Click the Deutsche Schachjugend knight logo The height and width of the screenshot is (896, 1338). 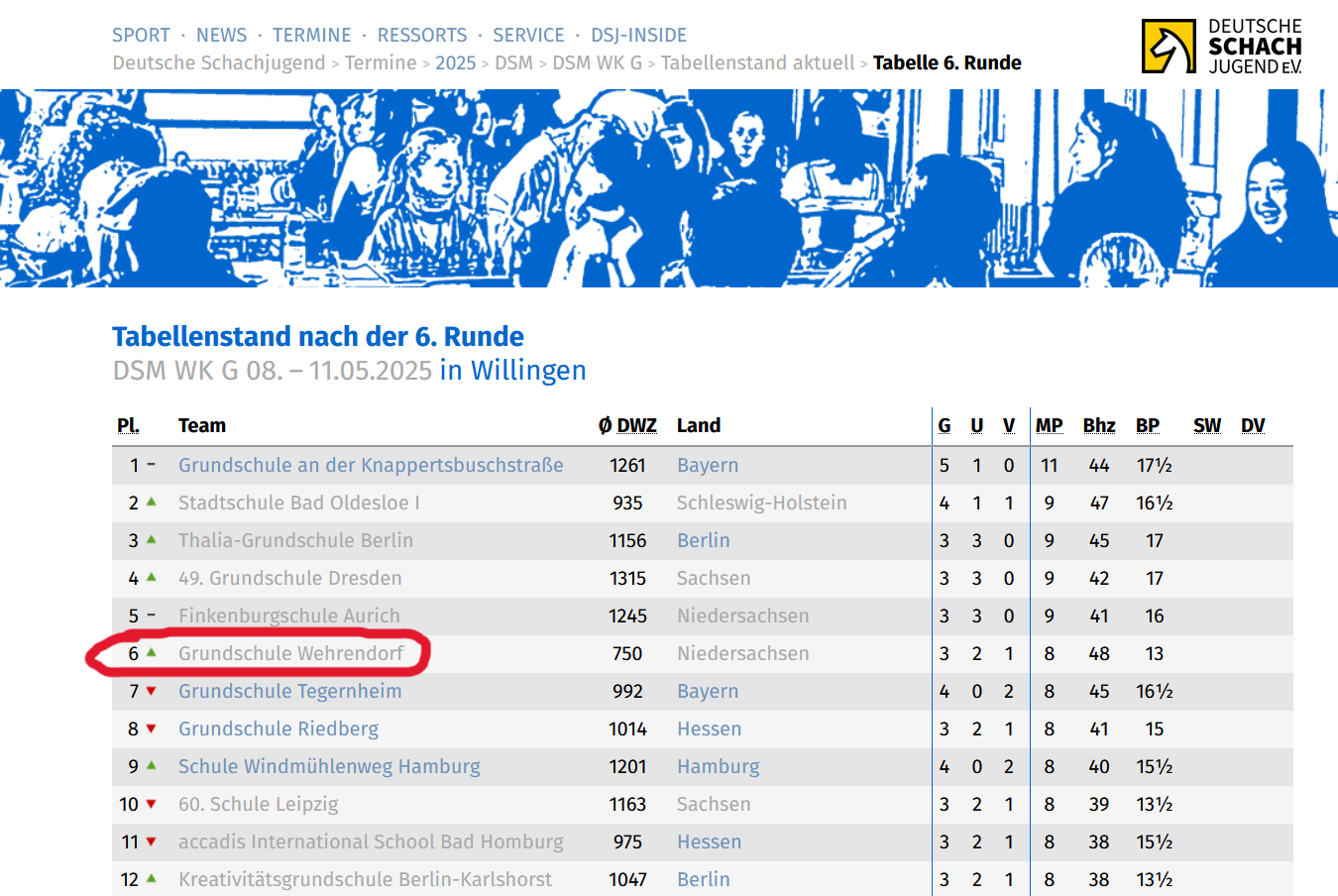tap(1169, 47)
